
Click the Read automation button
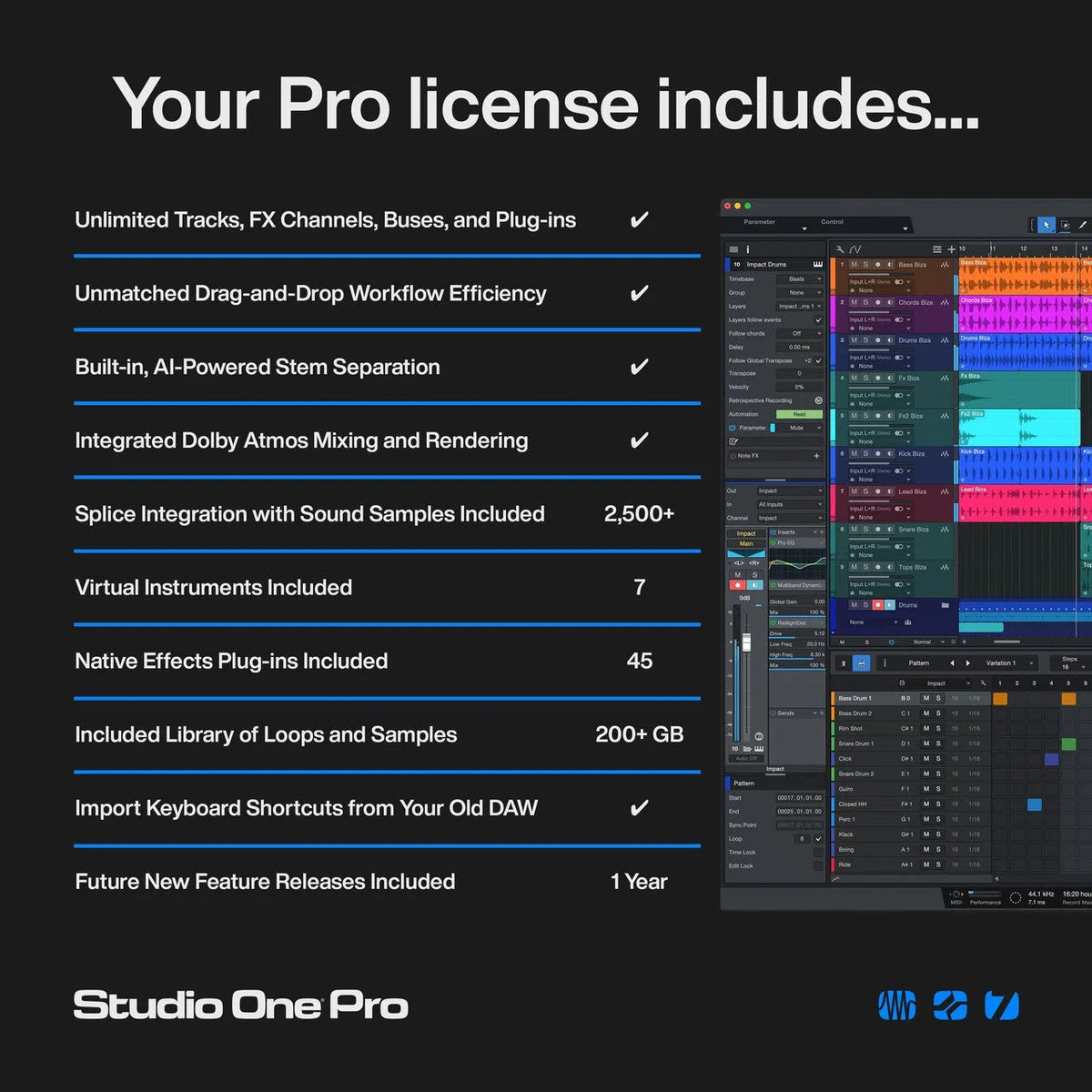coord(800,414)
